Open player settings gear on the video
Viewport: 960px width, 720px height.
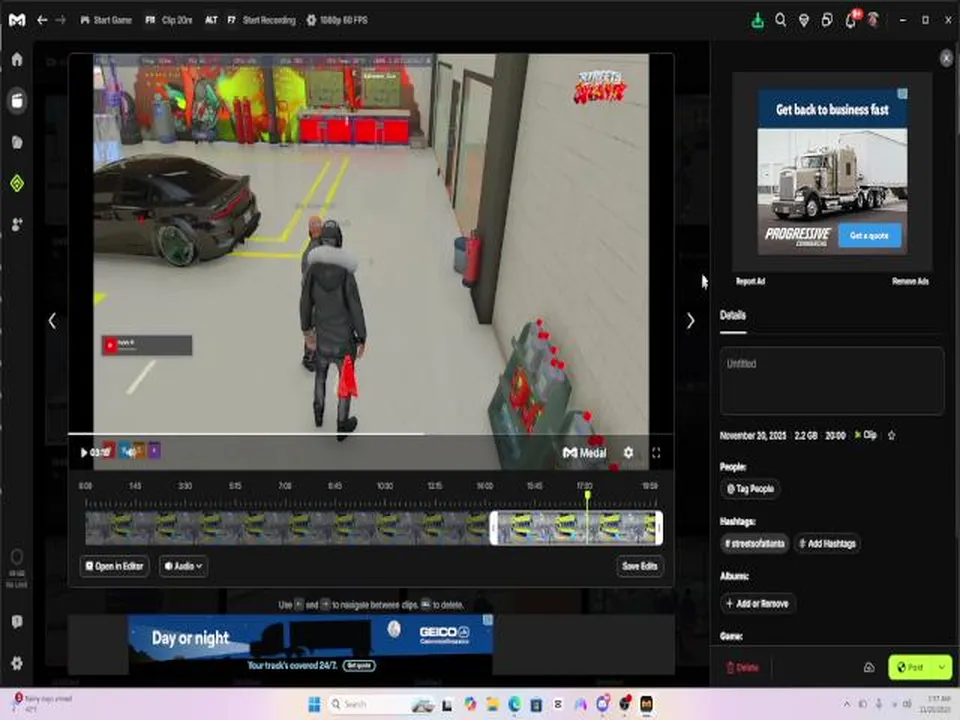click(628, 452)
